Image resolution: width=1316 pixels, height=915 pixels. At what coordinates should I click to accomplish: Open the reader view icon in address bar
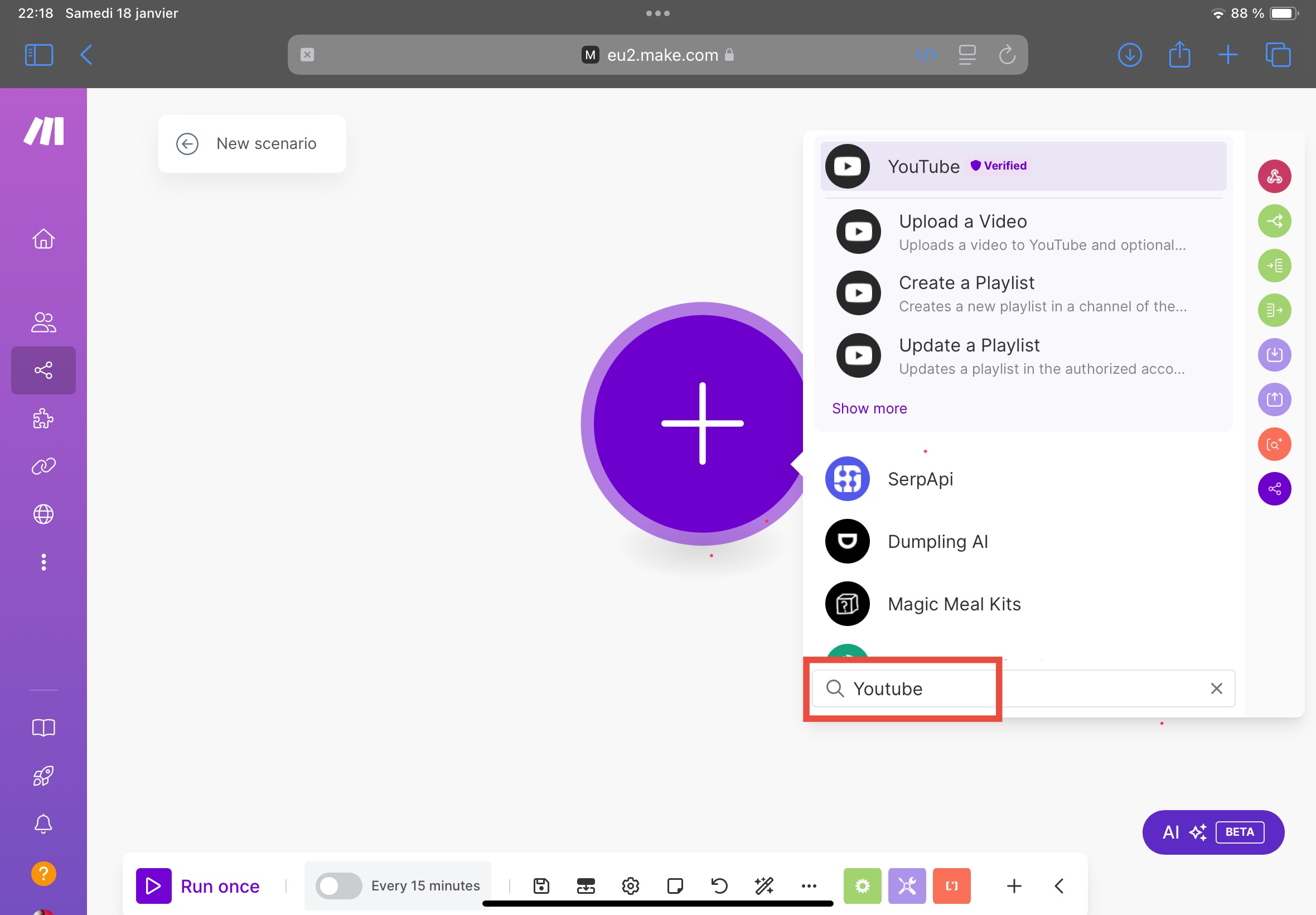point(967,55)
